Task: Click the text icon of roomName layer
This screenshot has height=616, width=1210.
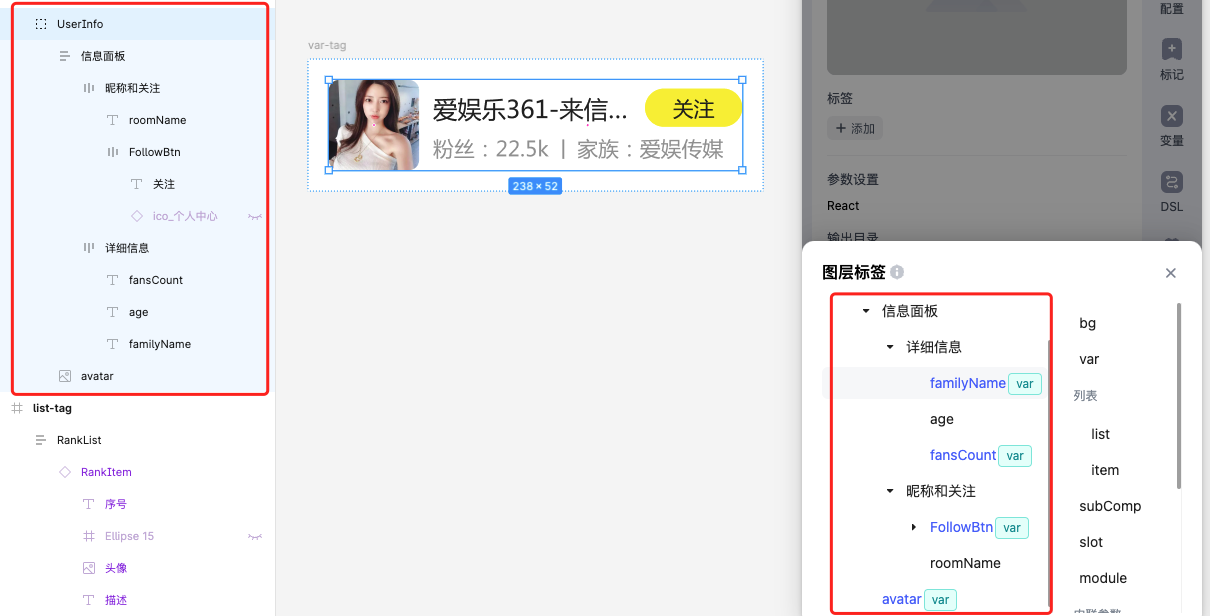Action: [113, 120]
